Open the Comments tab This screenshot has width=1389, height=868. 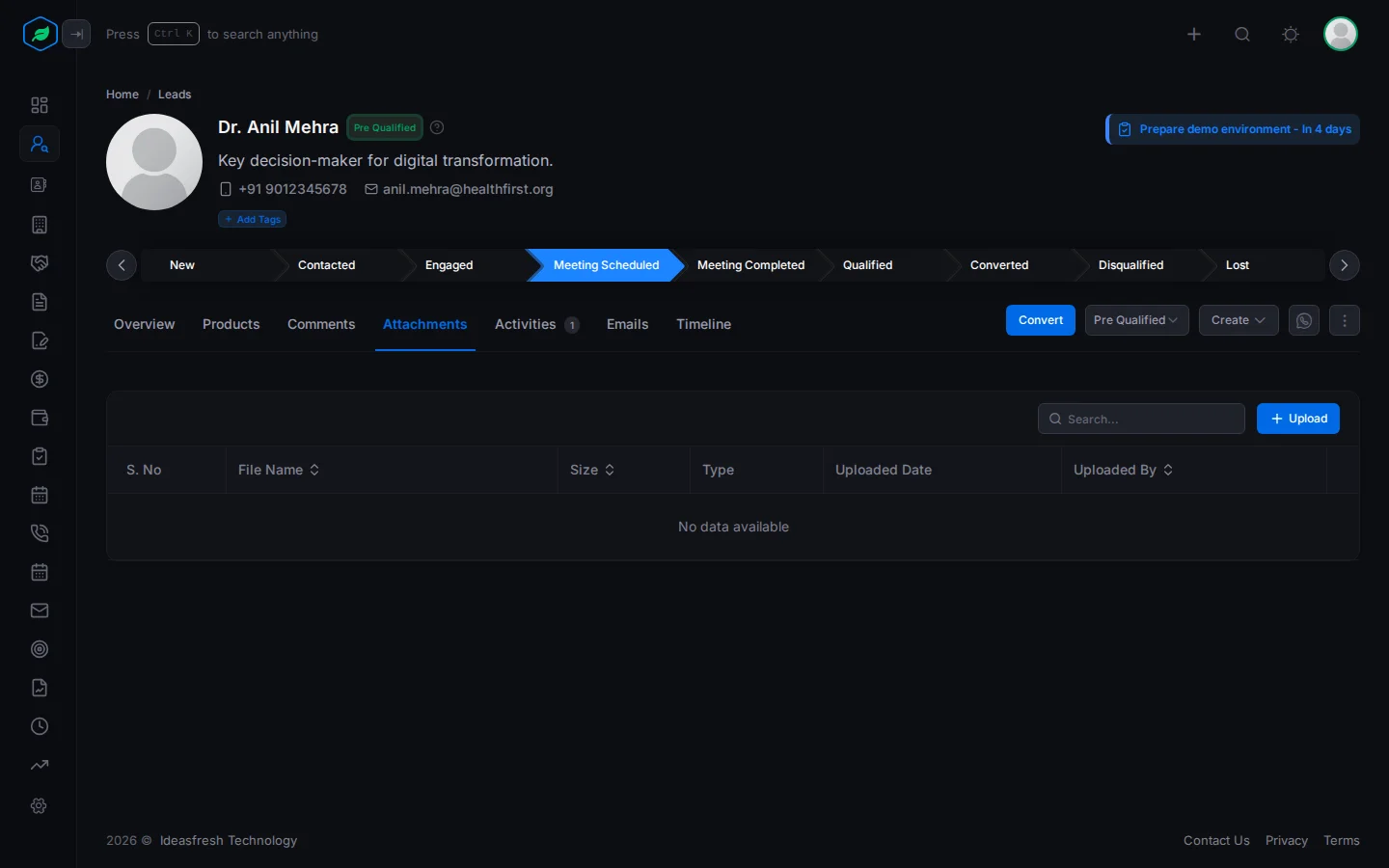[321, 324]
